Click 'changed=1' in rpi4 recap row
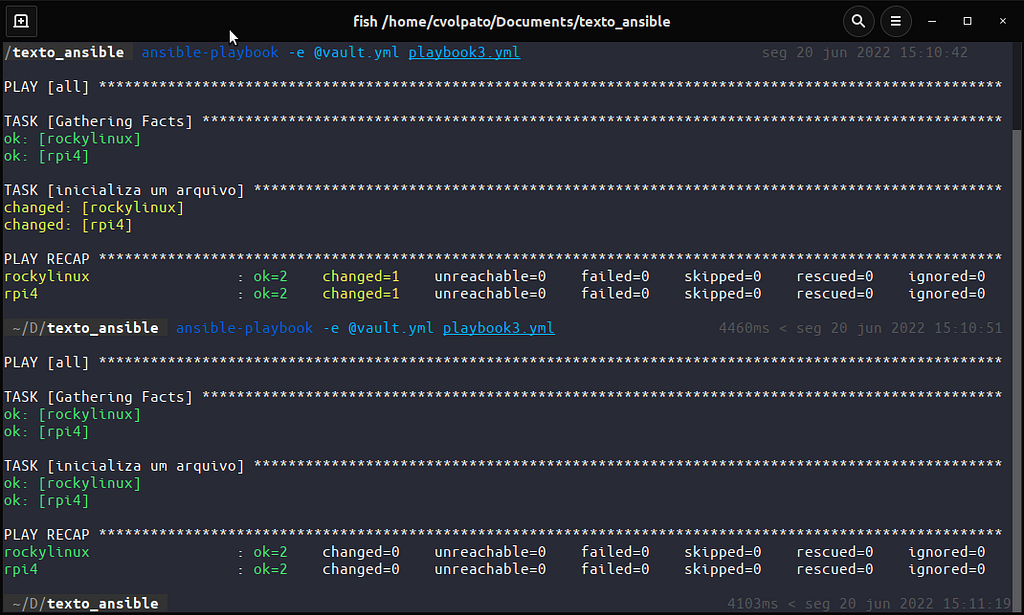The width and height of the screenshot is (1024, 615). (360, 293)
